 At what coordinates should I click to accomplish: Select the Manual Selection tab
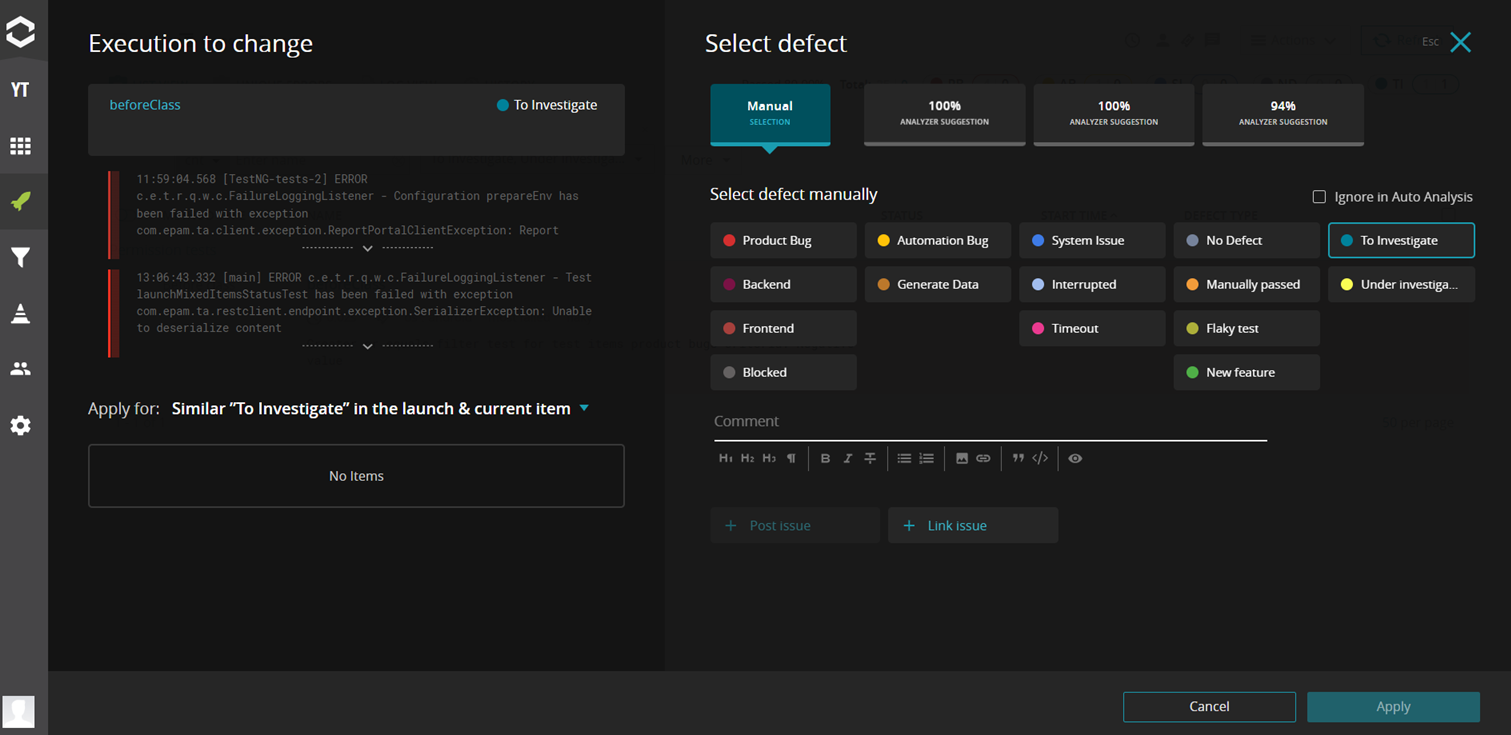[x=770, y=113]
